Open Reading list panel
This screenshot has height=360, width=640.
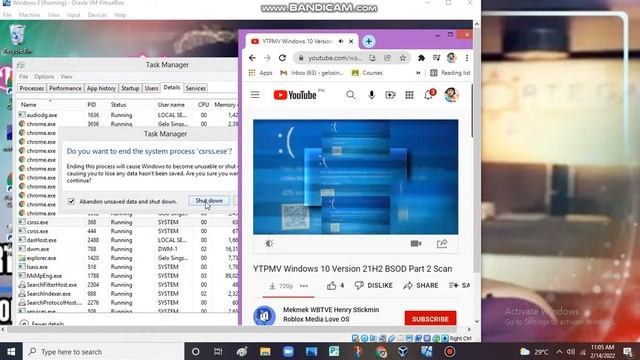pos(450,73)
